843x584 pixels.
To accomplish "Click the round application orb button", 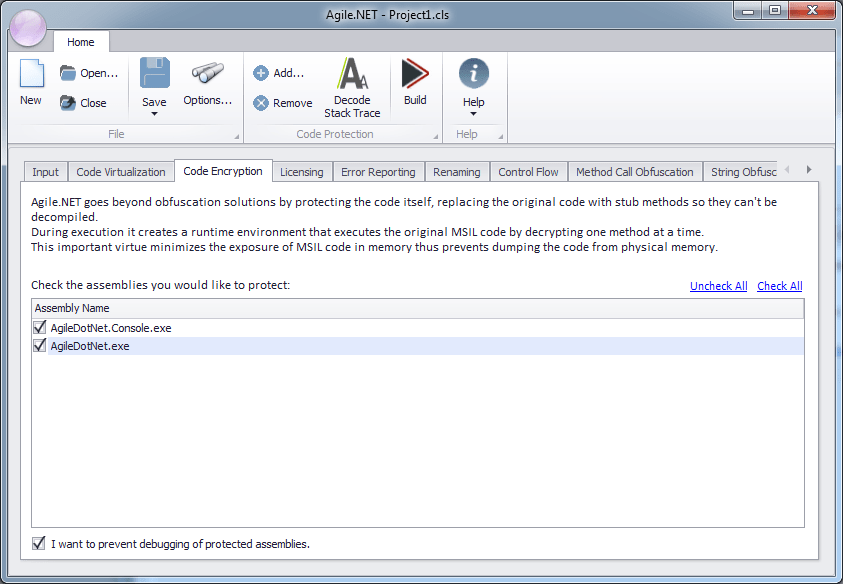I will (28, 28).
